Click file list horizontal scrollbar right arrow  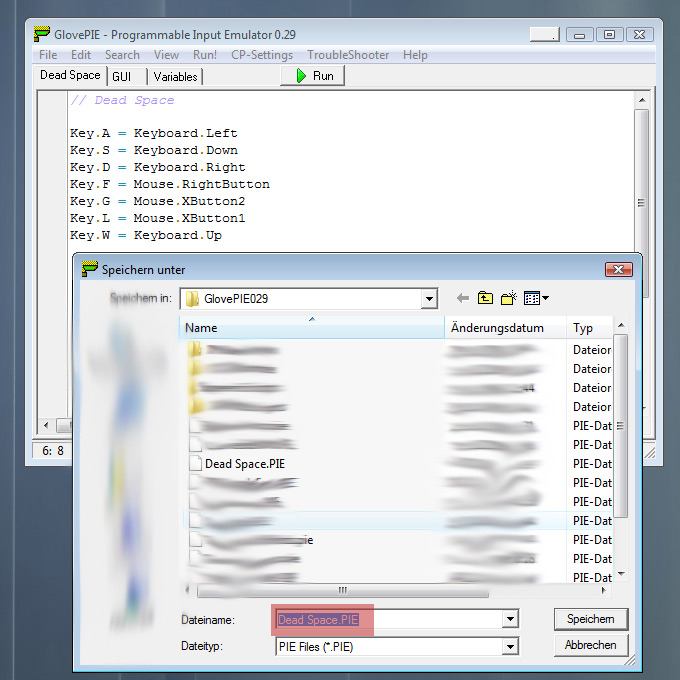[604, 591]
